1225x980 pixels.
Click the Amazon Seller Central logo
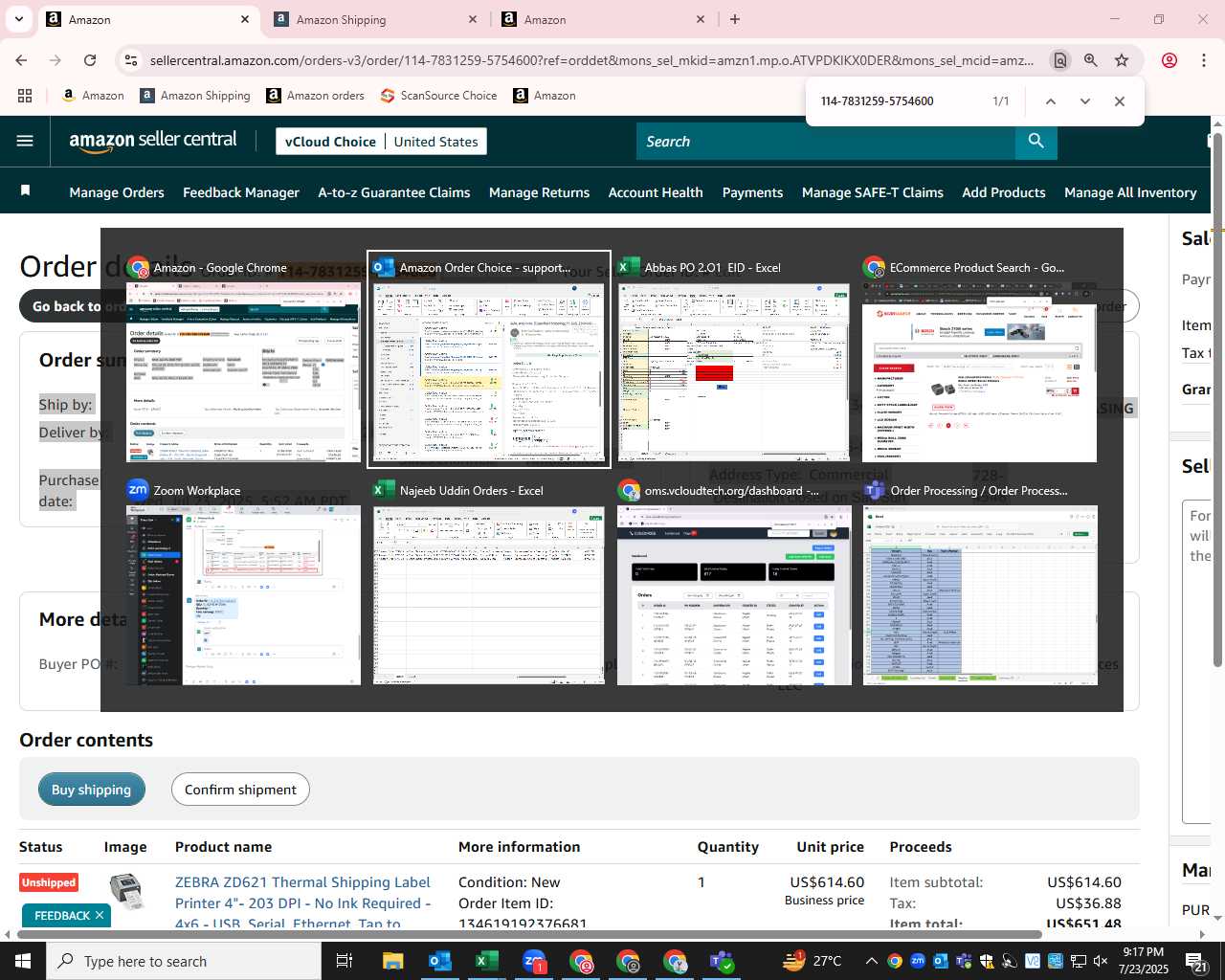[153, 142]
